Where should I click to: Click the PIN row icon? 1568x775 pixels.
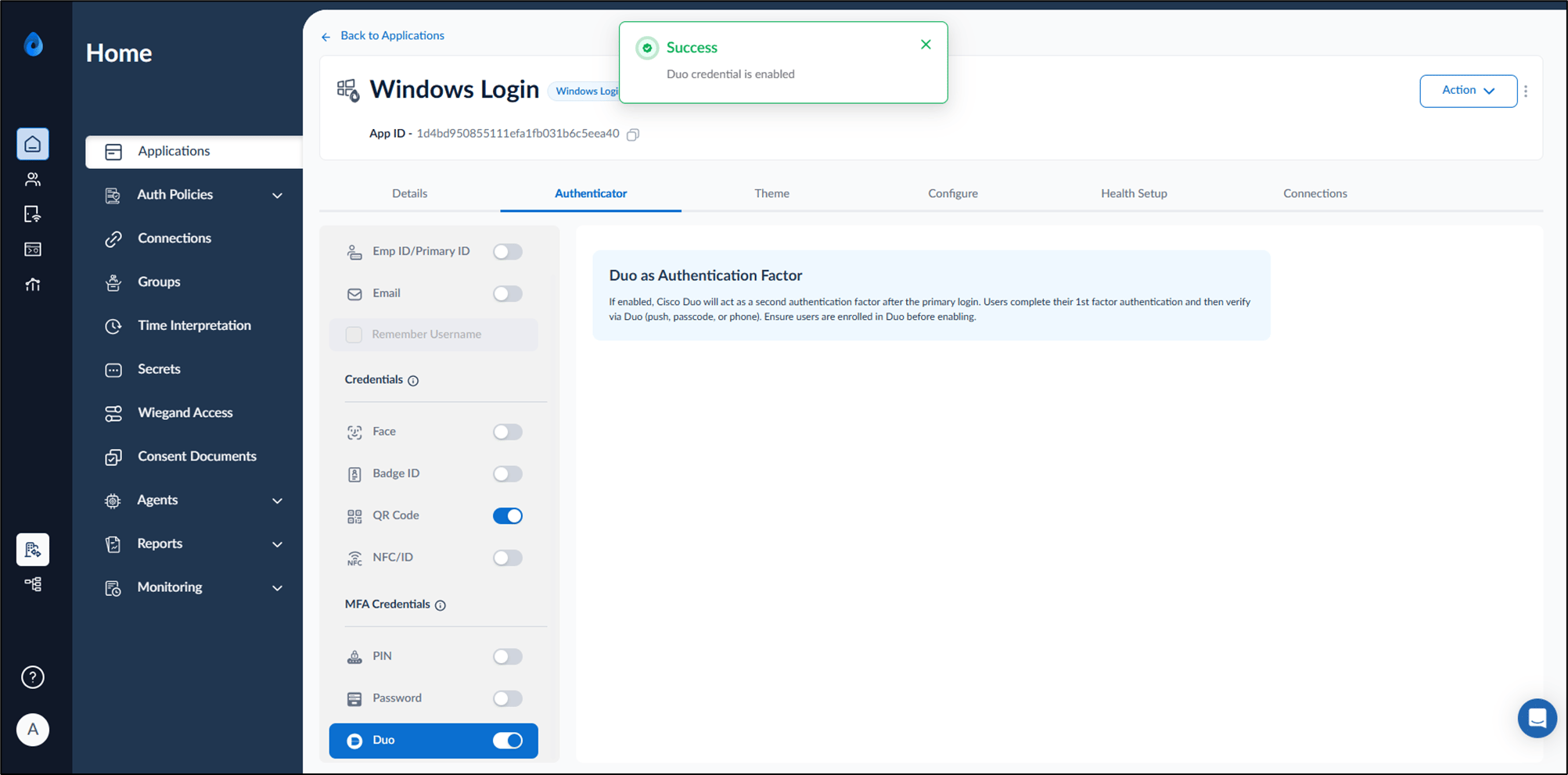click(354, 657)
